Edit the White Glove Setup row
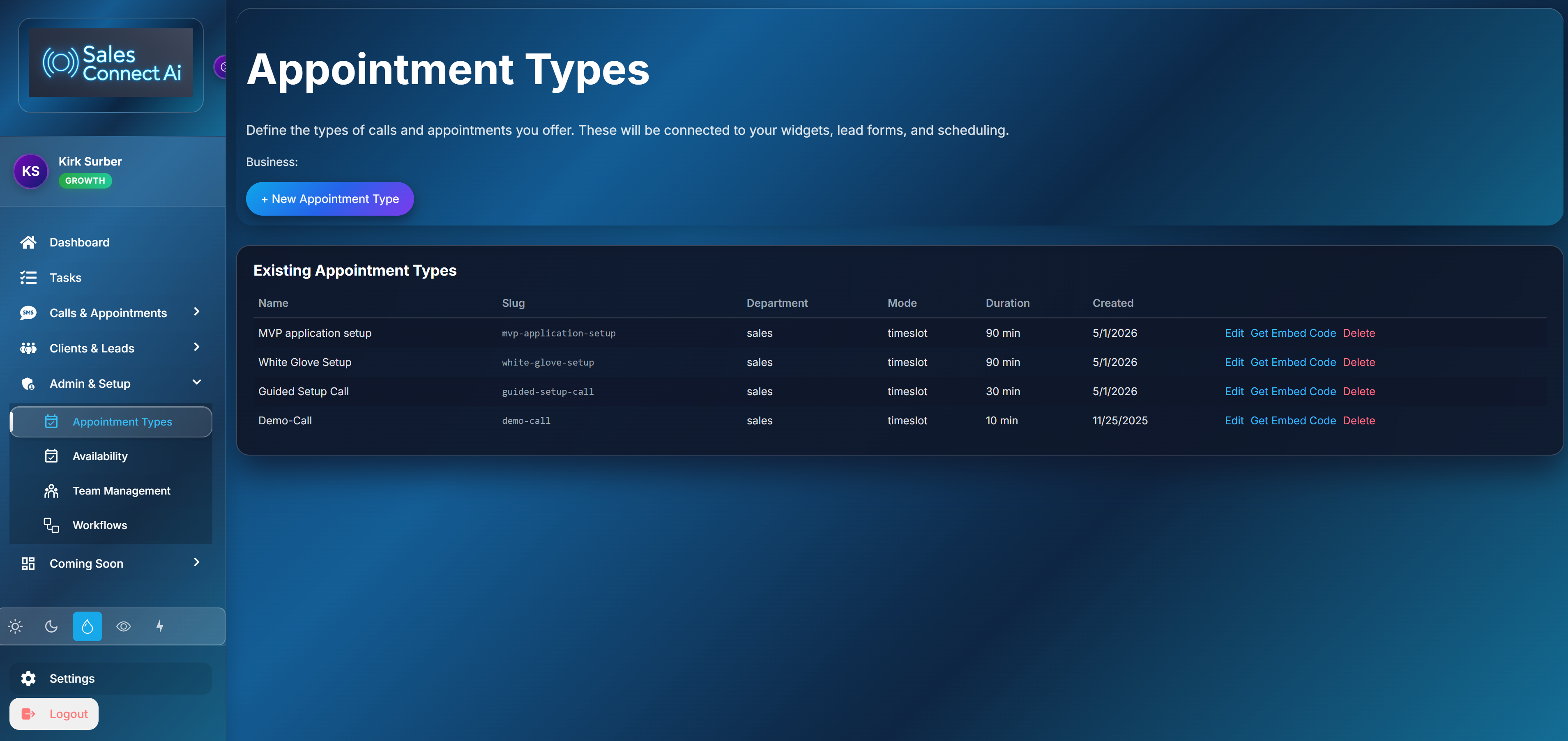The width and height of the screenshot is (1568, 741). (1234, 362)
